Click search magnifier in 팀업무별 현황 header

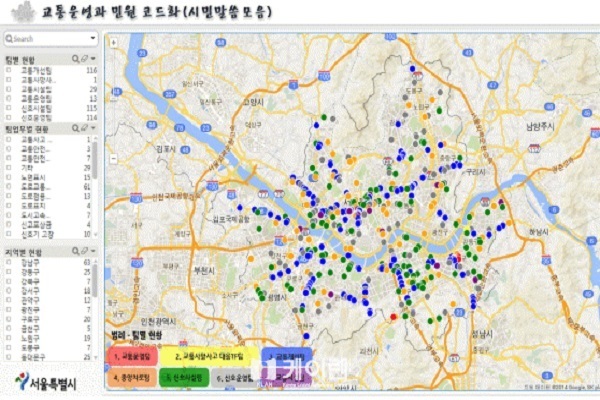[76, 128]
